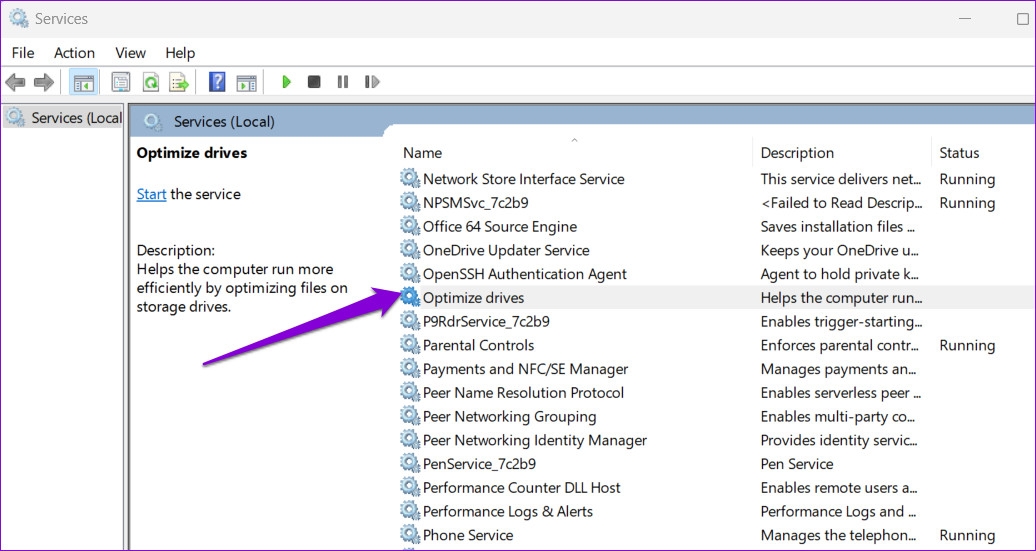The image size is (1036, 551).
Task: Open the File menu
Action: [22, 53]
